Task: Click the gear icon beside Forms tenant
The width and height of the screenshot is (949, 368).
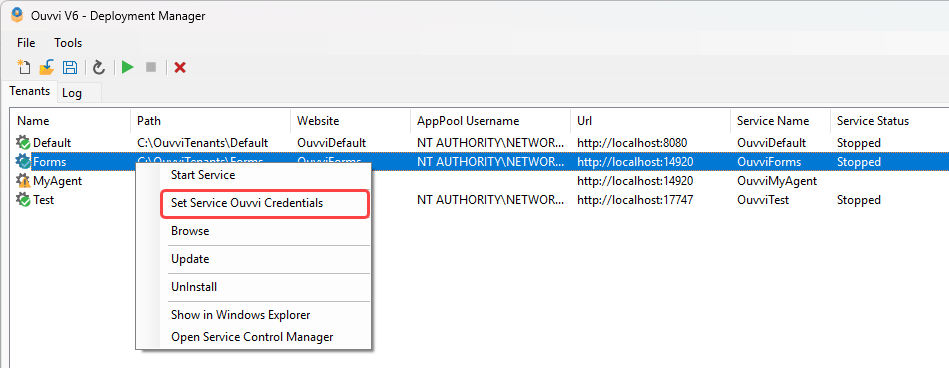Action: pyautogui.click(x=23, y=162)
